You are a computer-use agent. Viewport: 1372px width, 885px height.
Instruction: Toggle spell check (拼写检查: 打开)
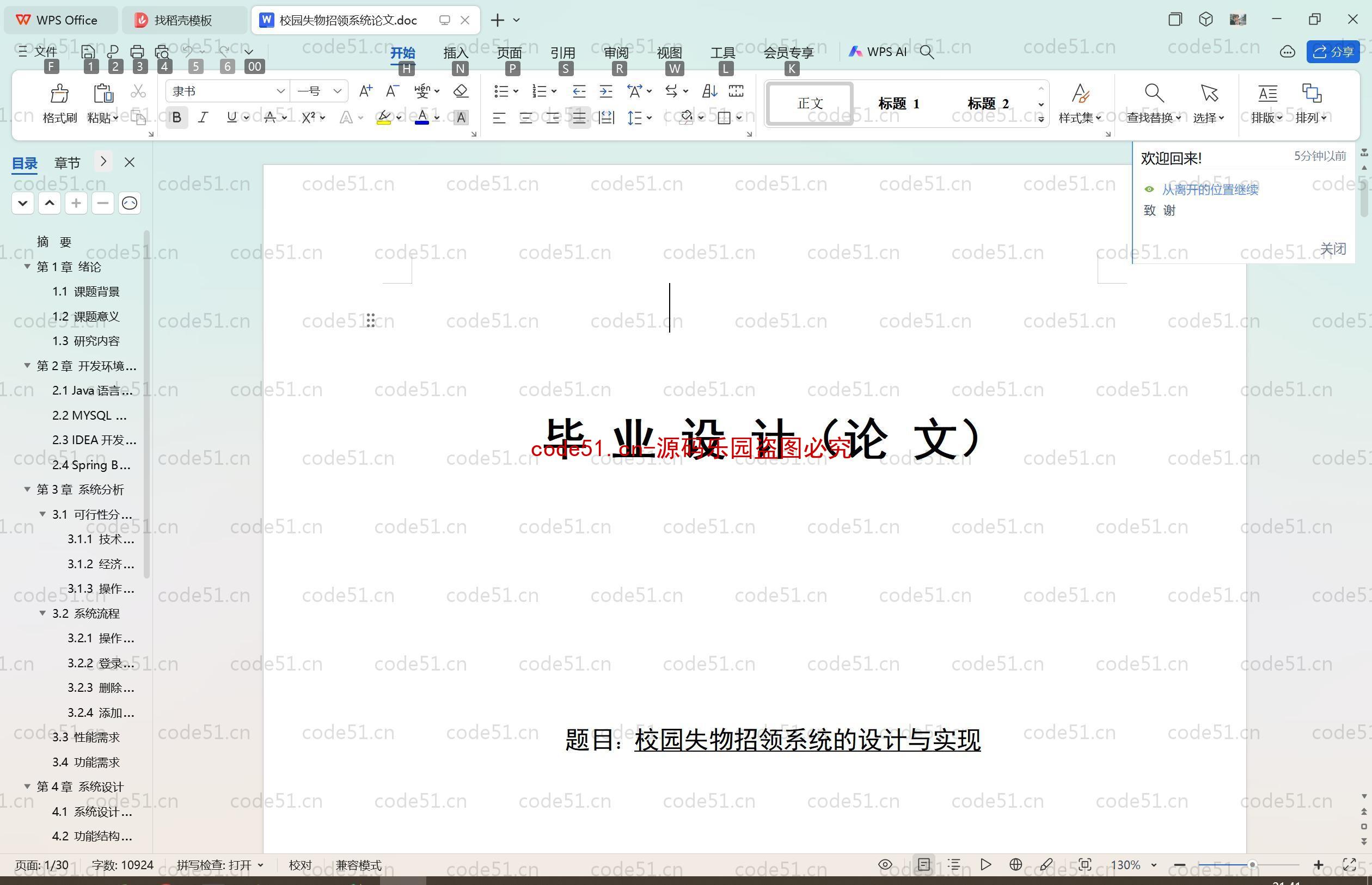pos(219,865)
